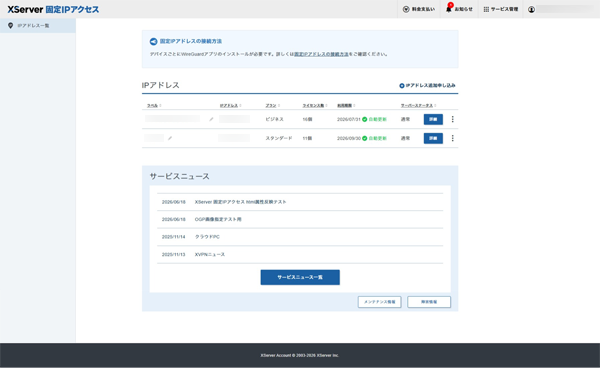Open 料金支払い in the header
This screenshot has width=600, height=368.
419,9
